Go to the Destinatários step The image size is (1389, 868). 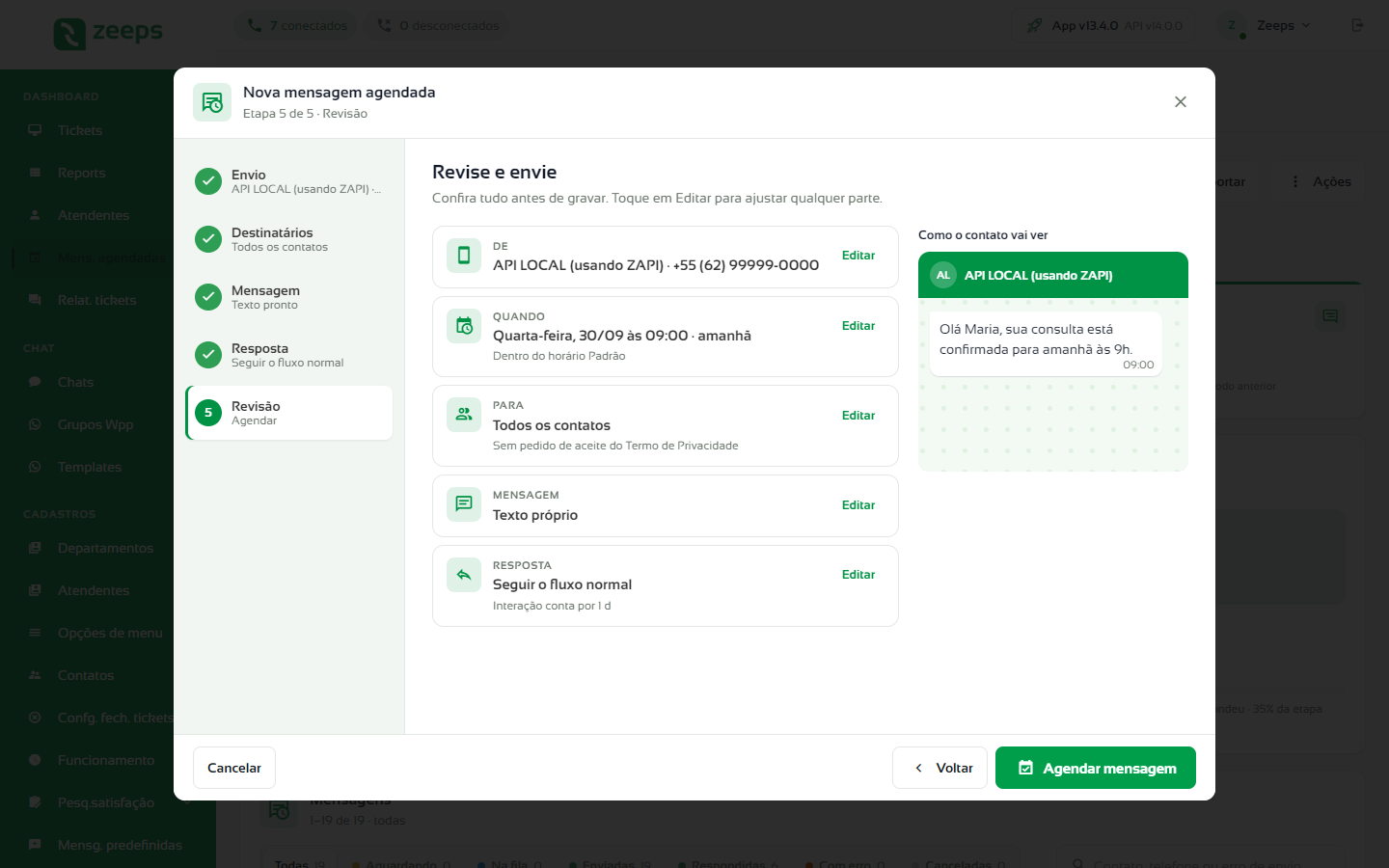pos(288,239)
